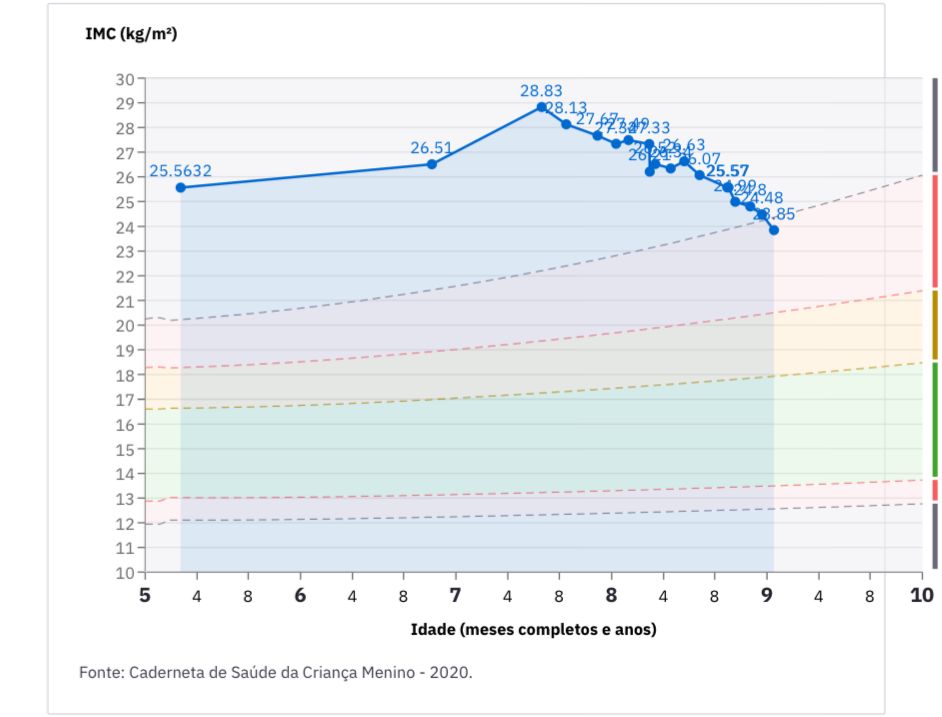Click the first data point labeled 25.5632
The image size is (942, 717).
pos(181,187)
